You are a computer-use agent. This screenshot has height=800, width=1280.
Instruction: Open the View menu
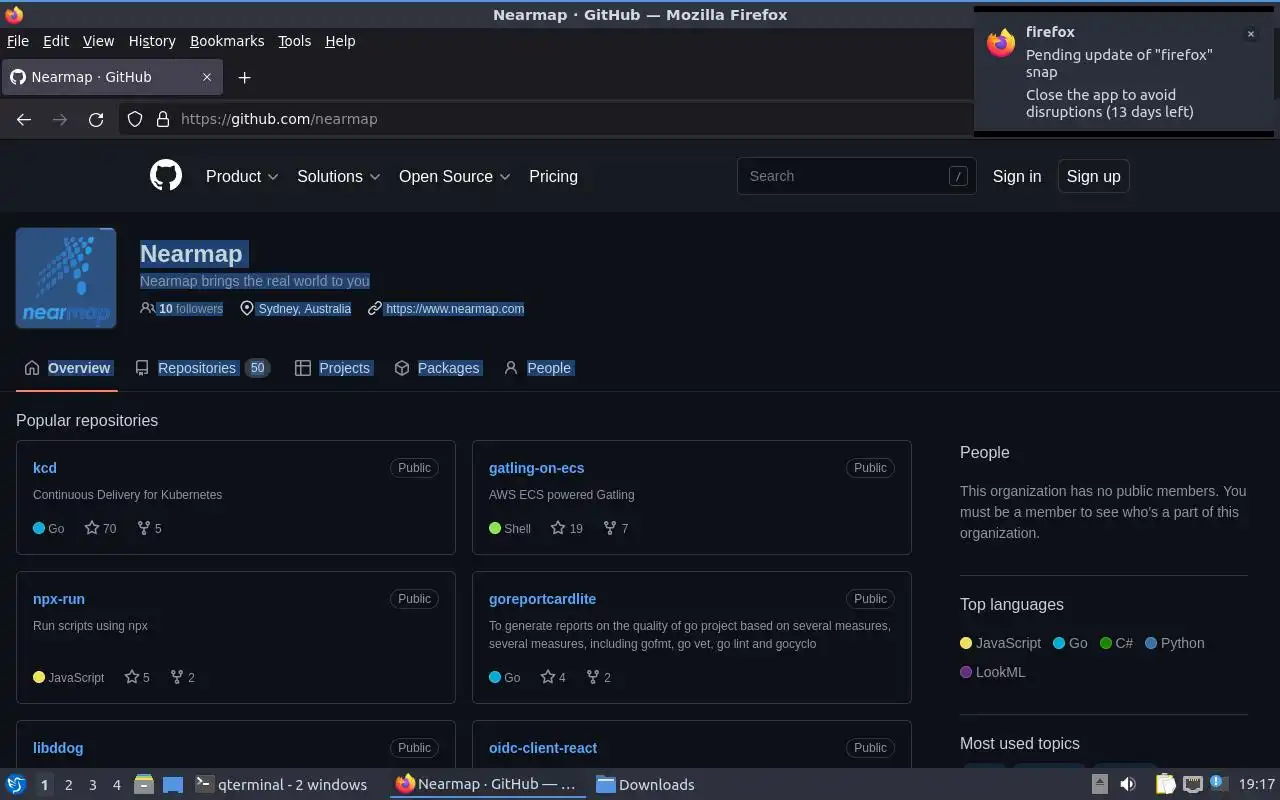[98, 41]
